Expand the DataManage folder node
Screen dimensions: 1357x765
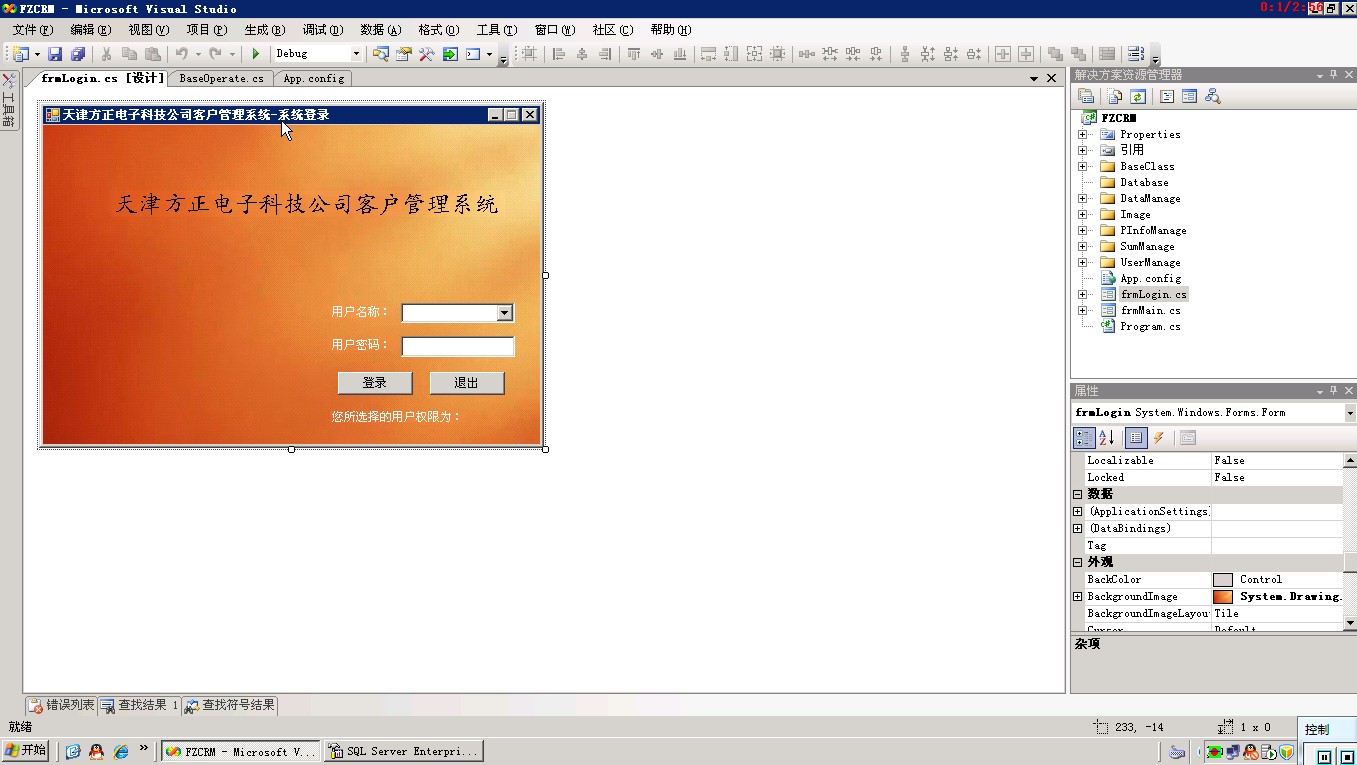click(1082, 198)
